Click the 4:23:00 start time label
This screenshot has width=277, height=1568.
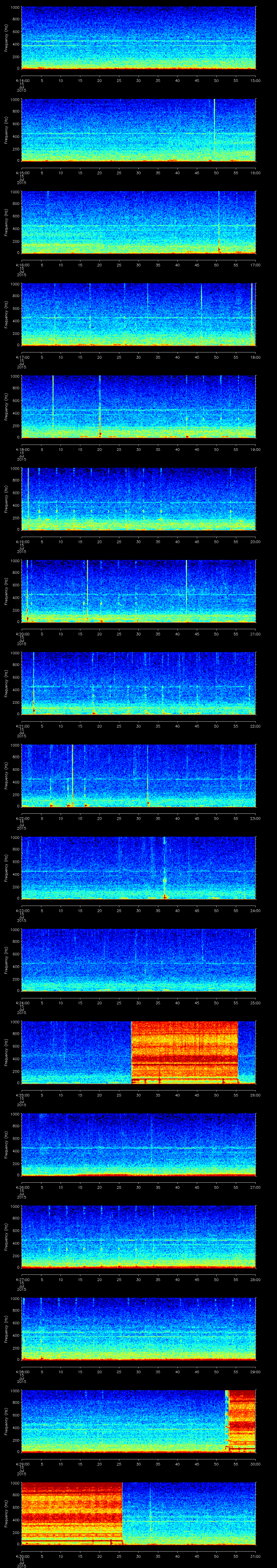pyautogui.click(x=22, y=910)
